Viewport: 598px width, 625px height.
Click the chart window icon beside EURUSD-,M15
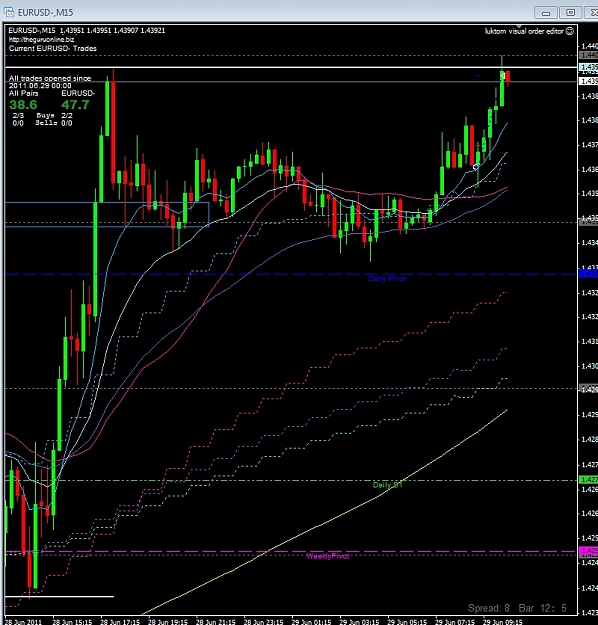(x=9, y=12)
